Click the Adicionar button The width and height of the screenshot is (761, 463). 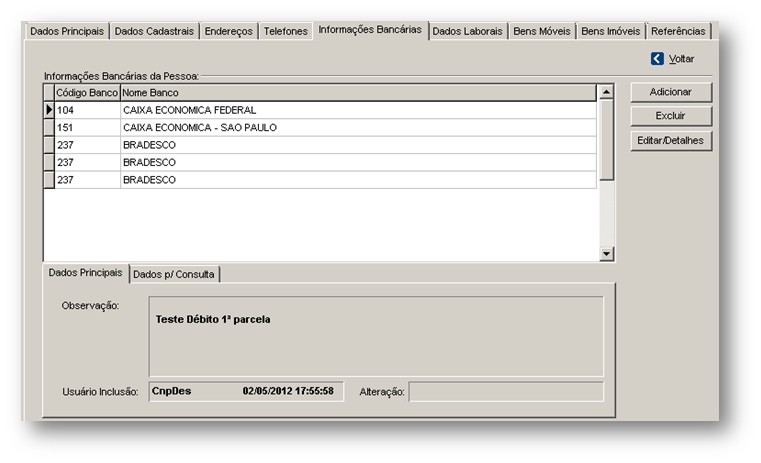click(x=671, y=92)
